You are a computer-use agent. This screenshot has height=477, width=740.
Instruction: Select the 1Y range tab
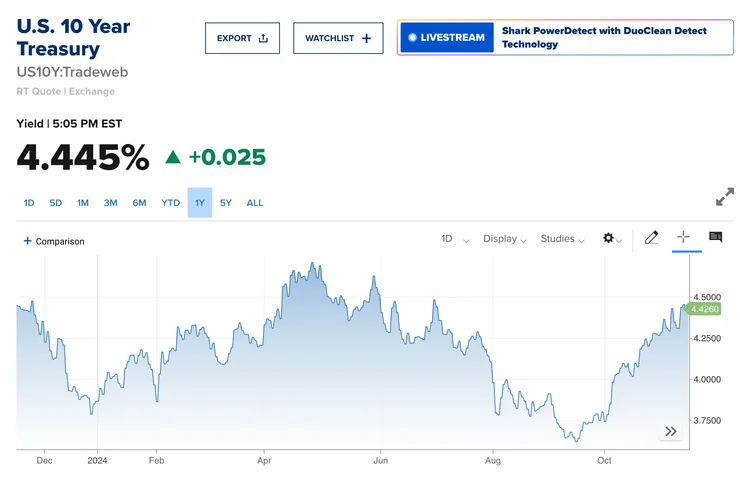pyautogui.click(x=200, y=203)
